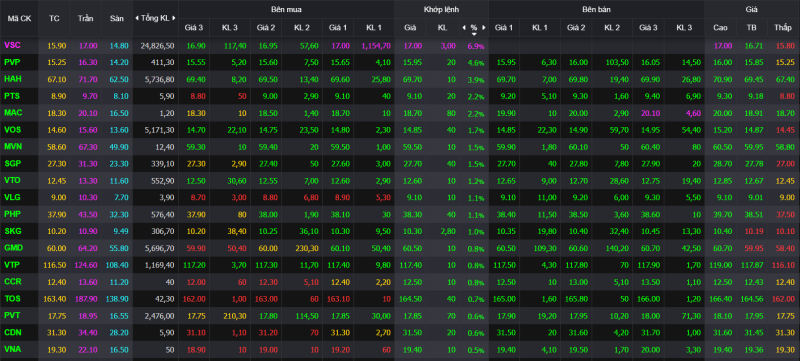Image resolution: width=800 pixels, height=361 pixels.
Task: Click the Bên mua group header
Action: tap(286, 9)
